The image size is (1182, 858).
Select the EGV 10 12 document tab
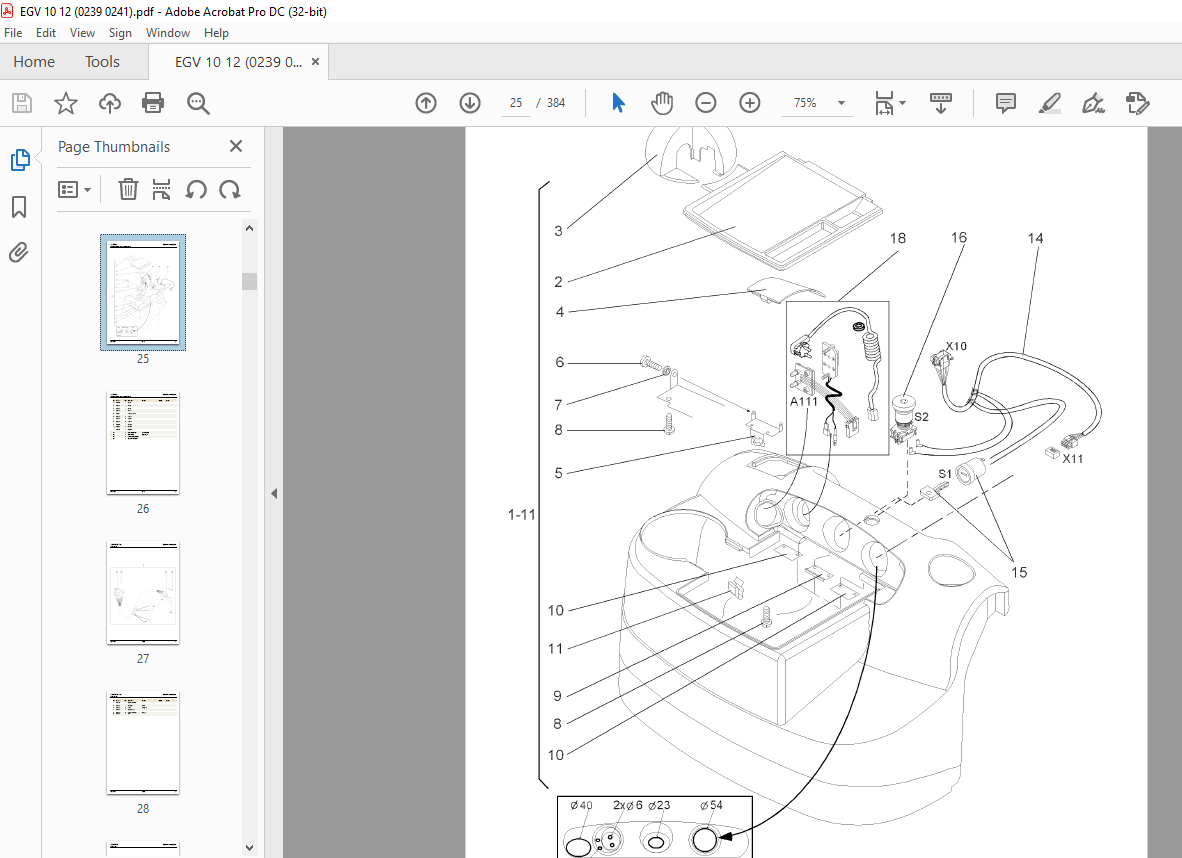pyautogui.click(x=238, y=62)
